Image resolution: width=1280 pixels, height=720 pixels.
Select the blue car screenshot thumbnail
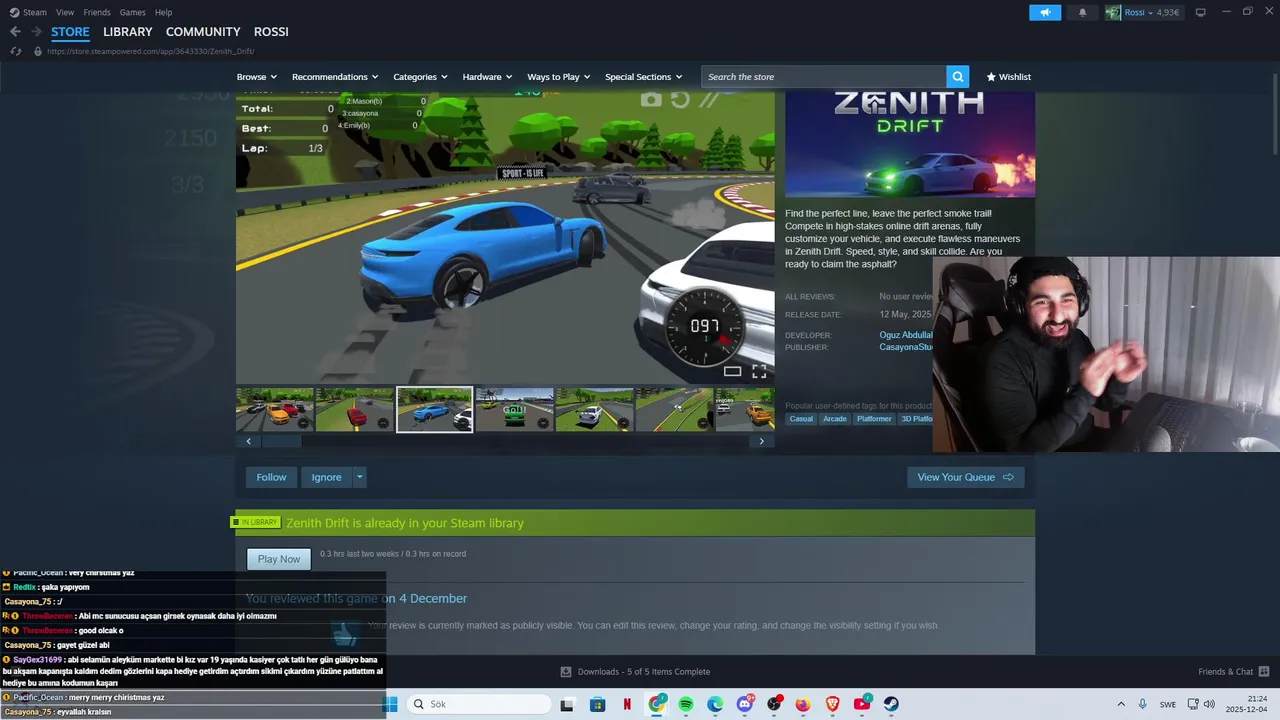(434, 410)
